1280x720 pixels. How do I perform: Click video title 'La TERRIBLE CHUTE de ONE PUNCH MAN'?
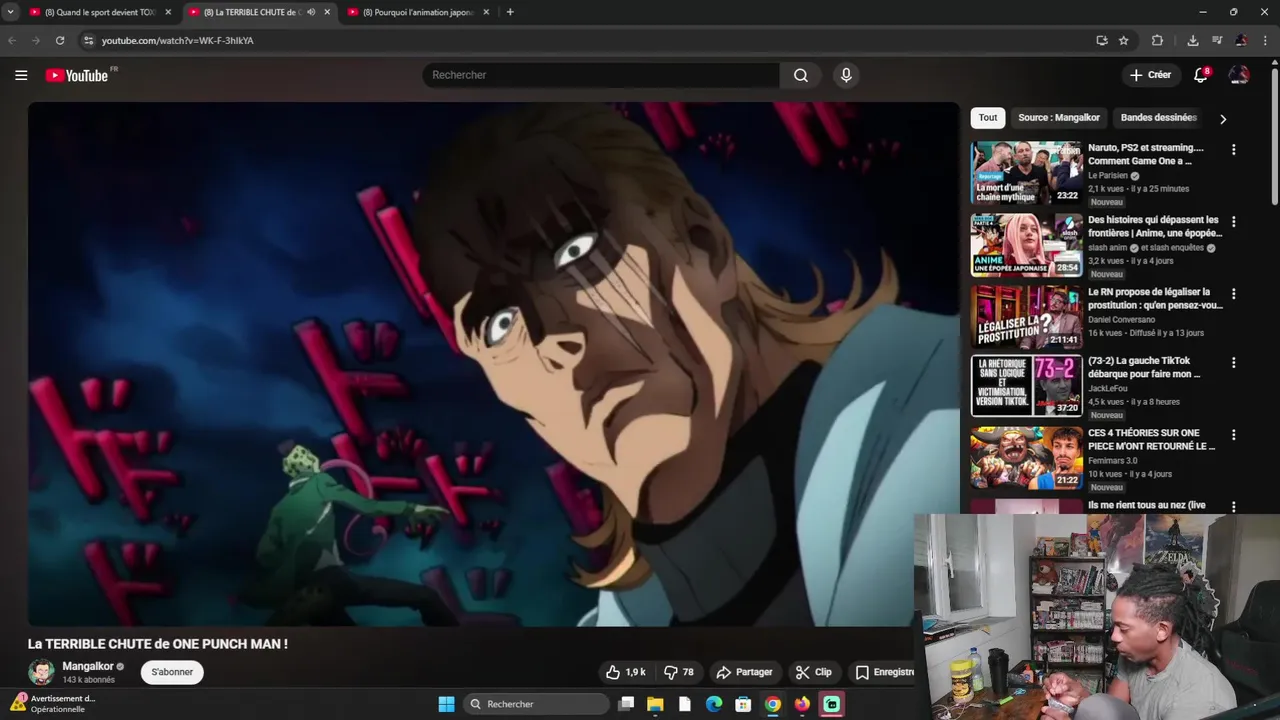click(157, 644)
